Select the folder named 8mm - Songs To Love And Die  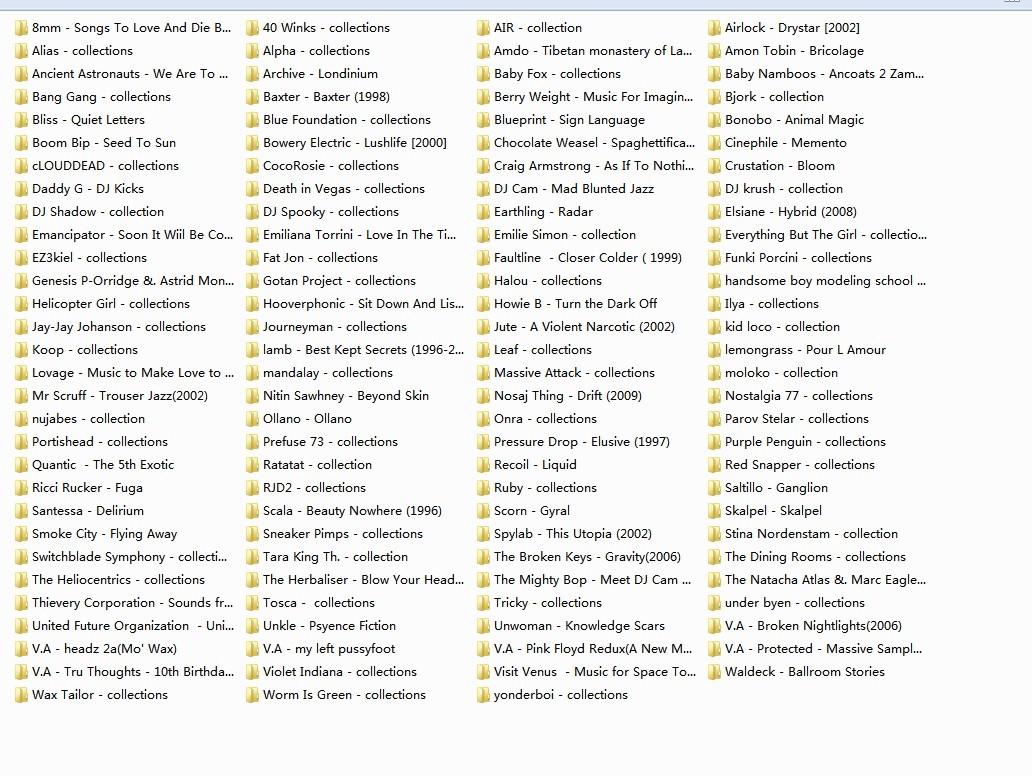pos(132,28)
